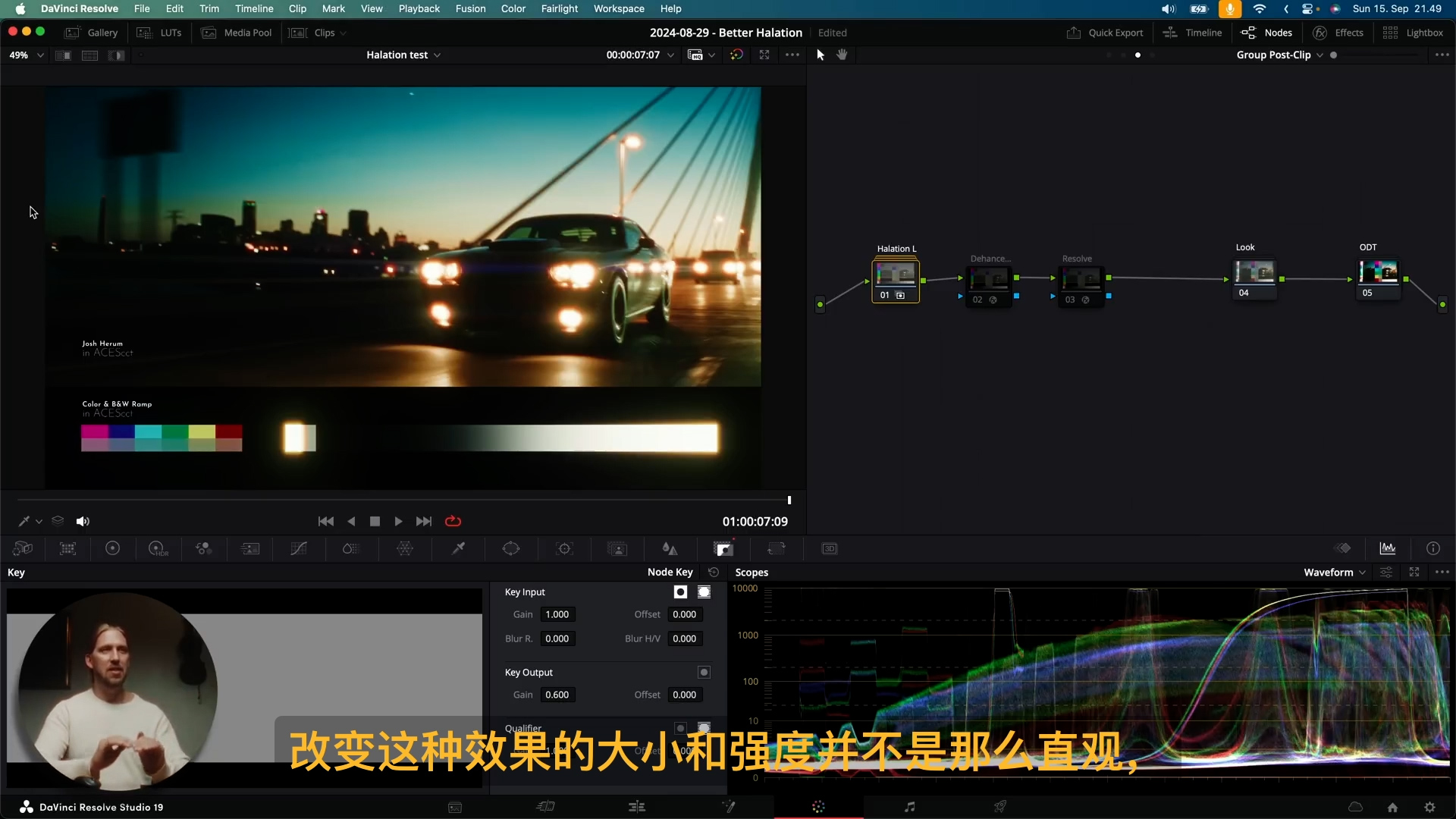Open the HDR color wheels palette

(x=158, y=548)
